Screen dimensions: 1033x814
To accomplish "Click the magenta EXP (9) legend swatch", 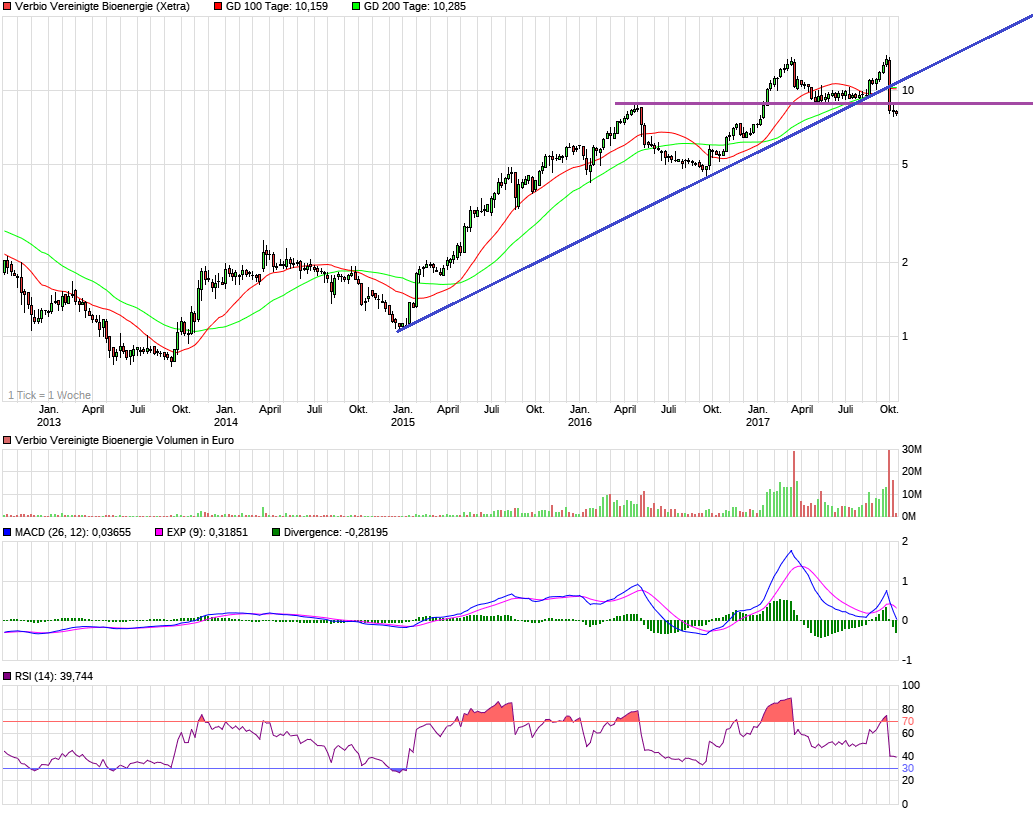I will click(159, 532).
